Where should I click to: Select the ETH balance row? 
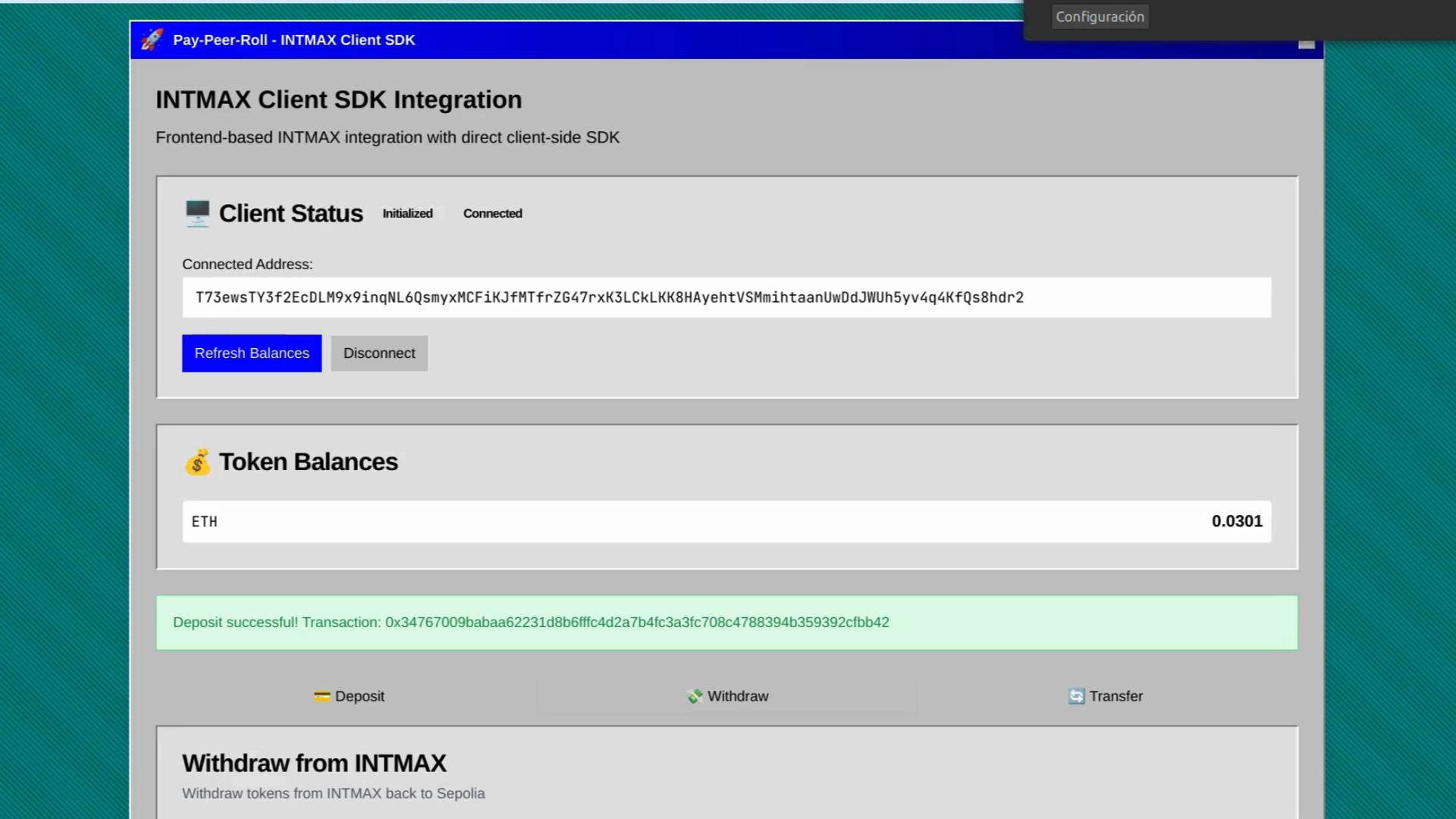[x=726, y=522]
